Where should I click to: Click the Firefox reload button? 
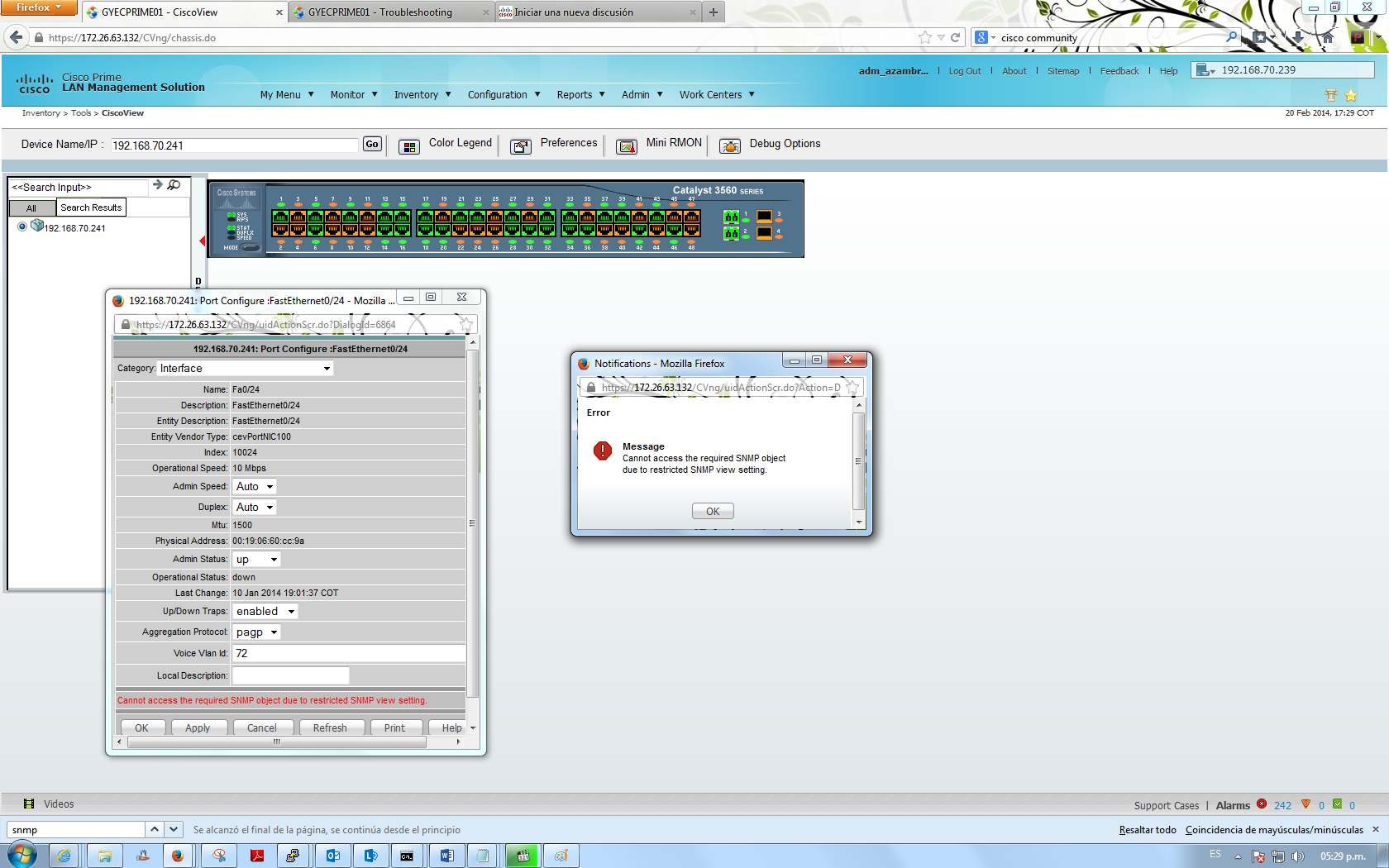pos(956,37)
